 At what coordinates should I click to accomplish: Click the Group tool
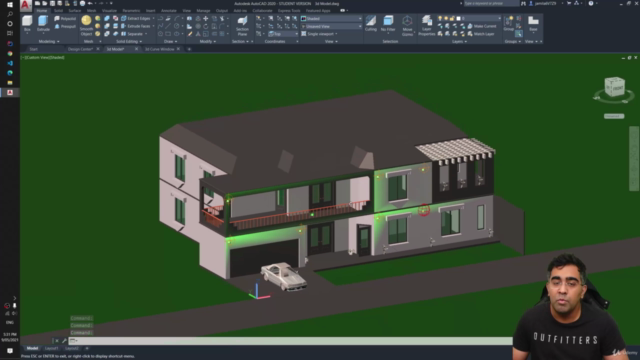coord(509,24)
